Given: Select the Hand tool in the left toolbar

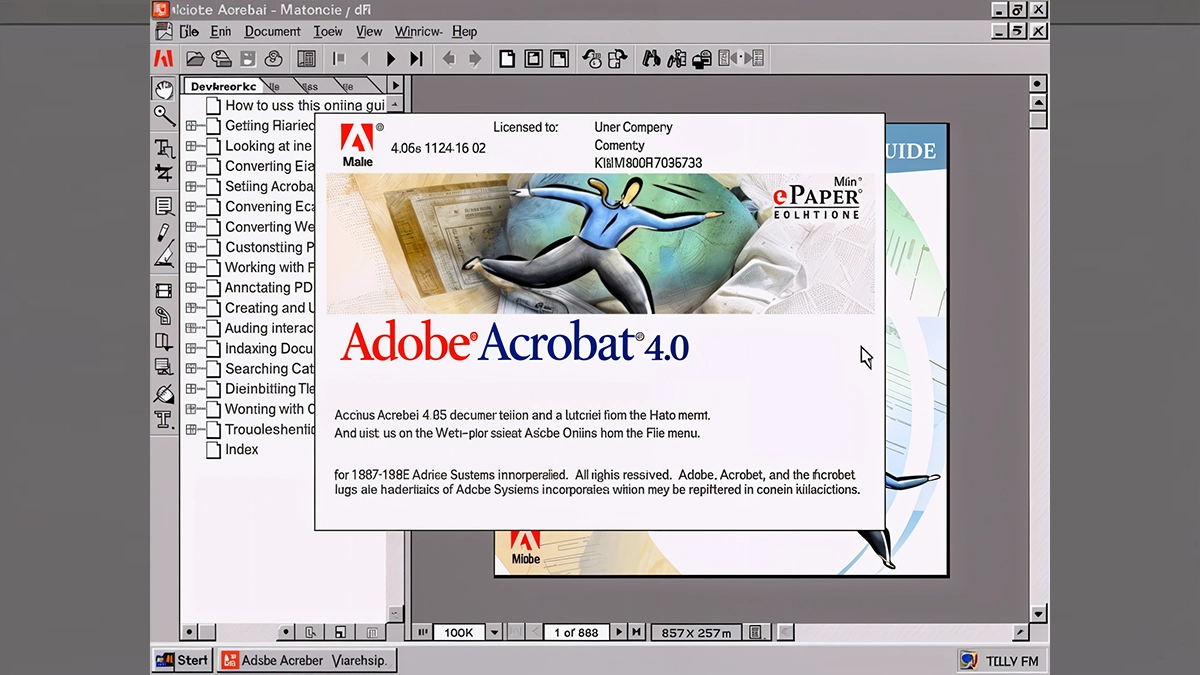Looking at the screenshot, I should (x=164, y=89).
